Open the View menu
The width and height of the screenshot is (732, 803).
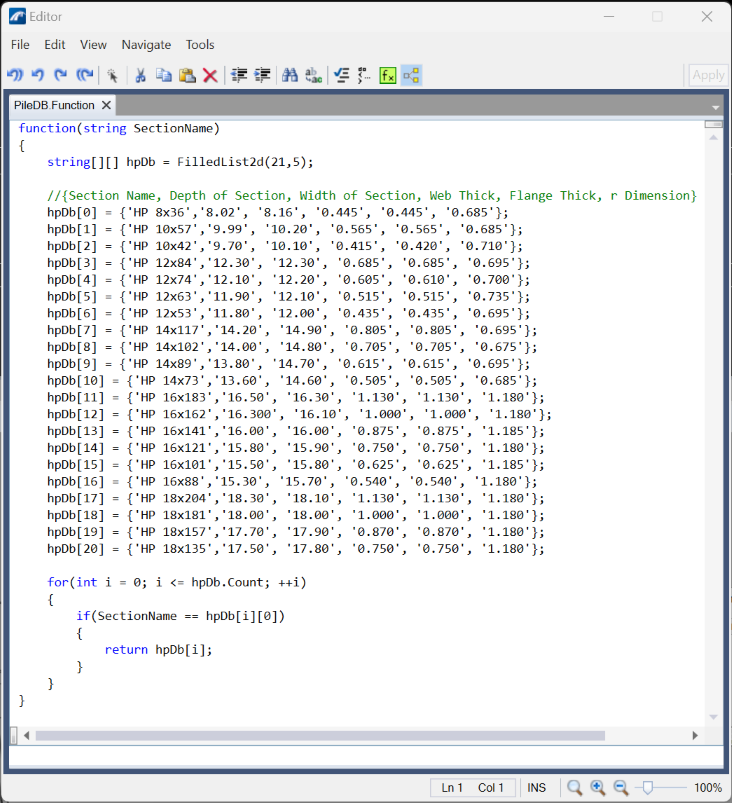[93, 45]
